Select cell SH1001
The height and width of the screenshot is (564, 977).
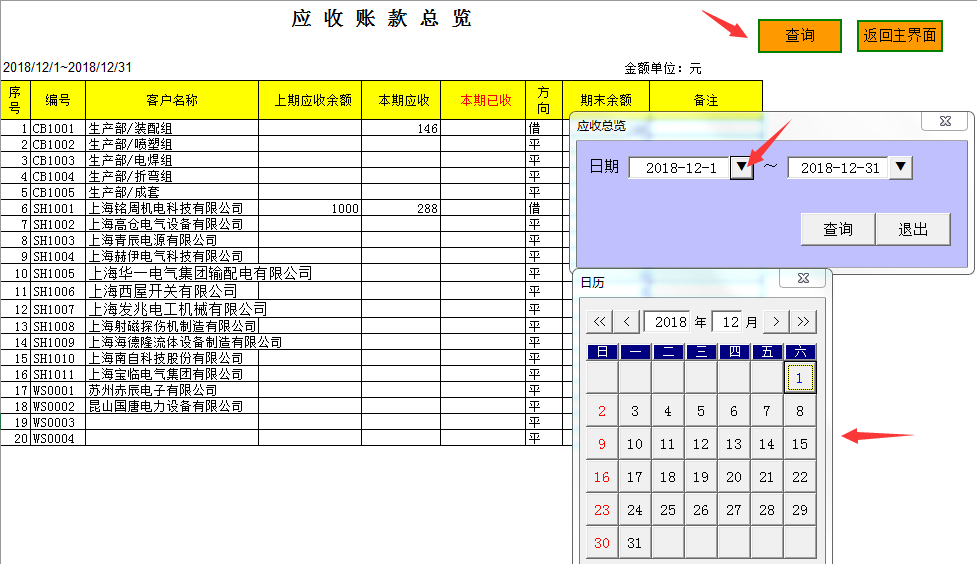[x=58, y=208]
